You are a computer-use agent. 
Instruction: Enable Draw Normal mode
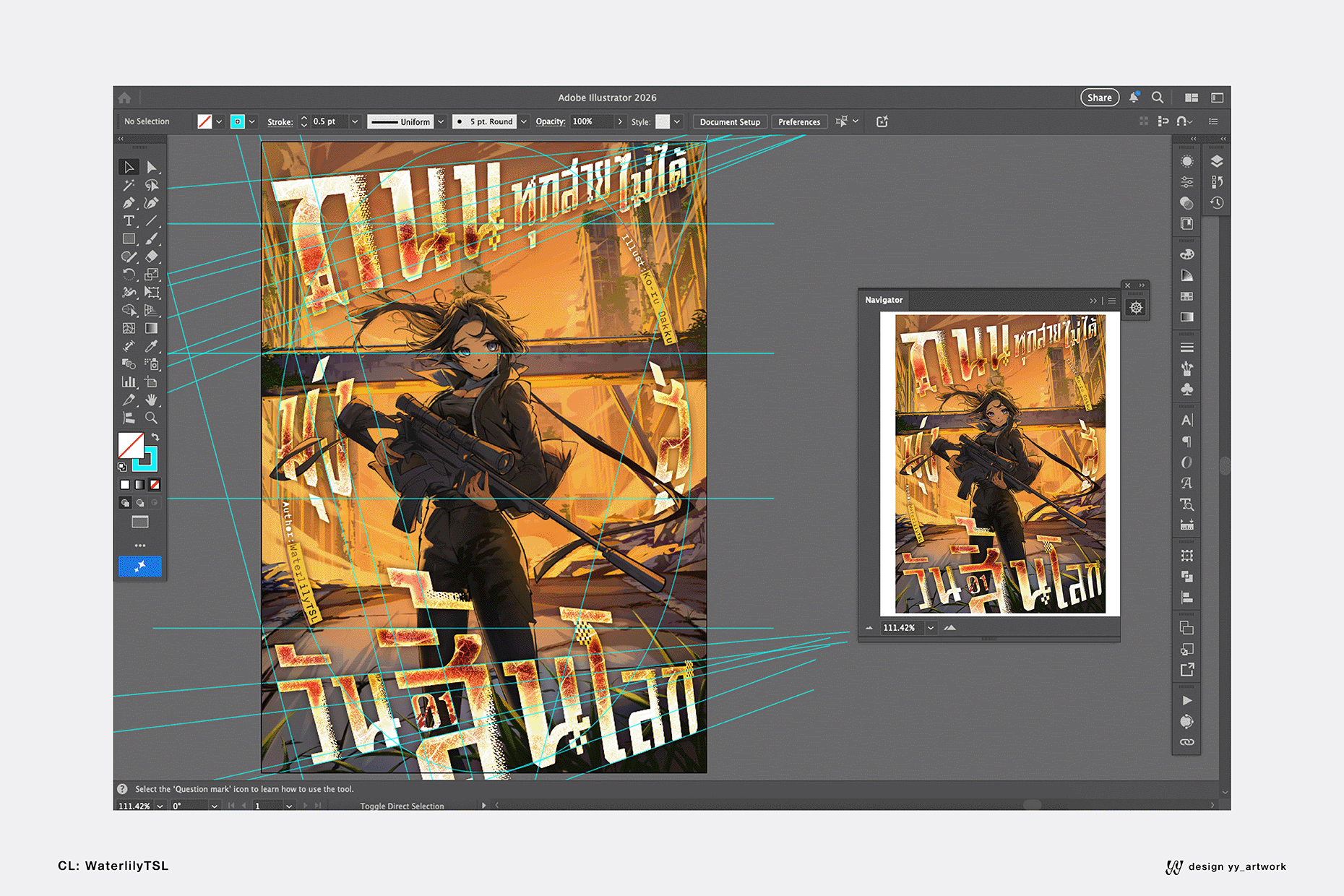coord(125,503)
